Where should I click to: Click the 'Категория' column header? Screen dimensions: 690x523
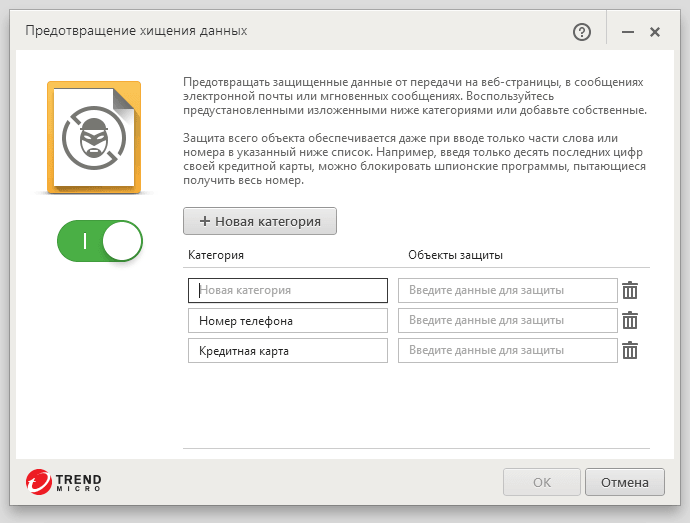[216, 255]
